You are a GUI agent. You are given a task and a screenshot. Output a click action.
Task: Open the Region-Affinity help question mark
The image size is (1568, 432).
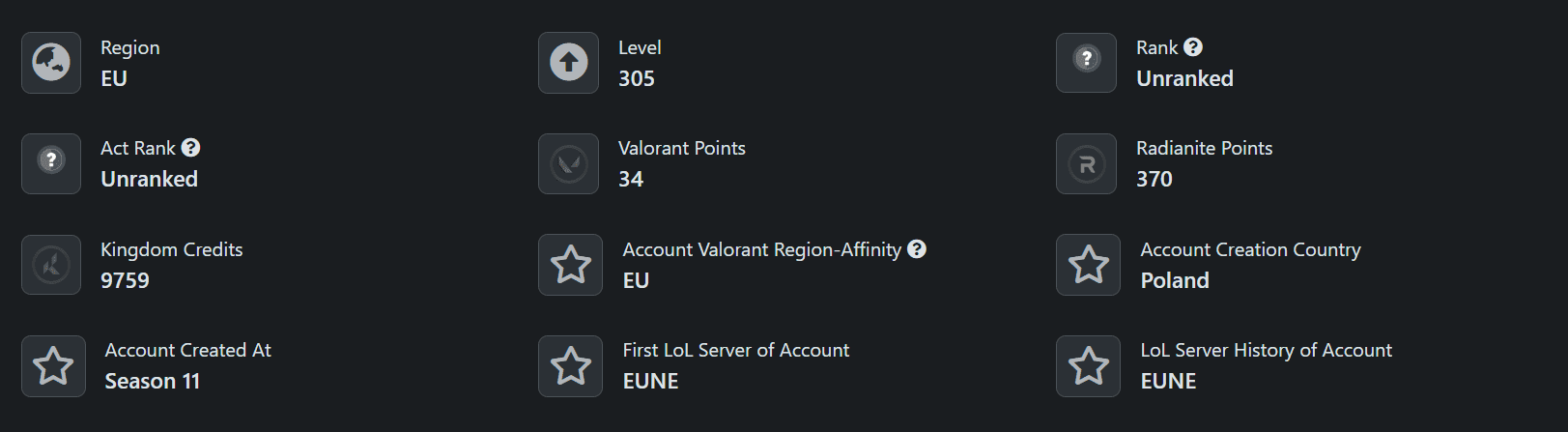(917, 249)
